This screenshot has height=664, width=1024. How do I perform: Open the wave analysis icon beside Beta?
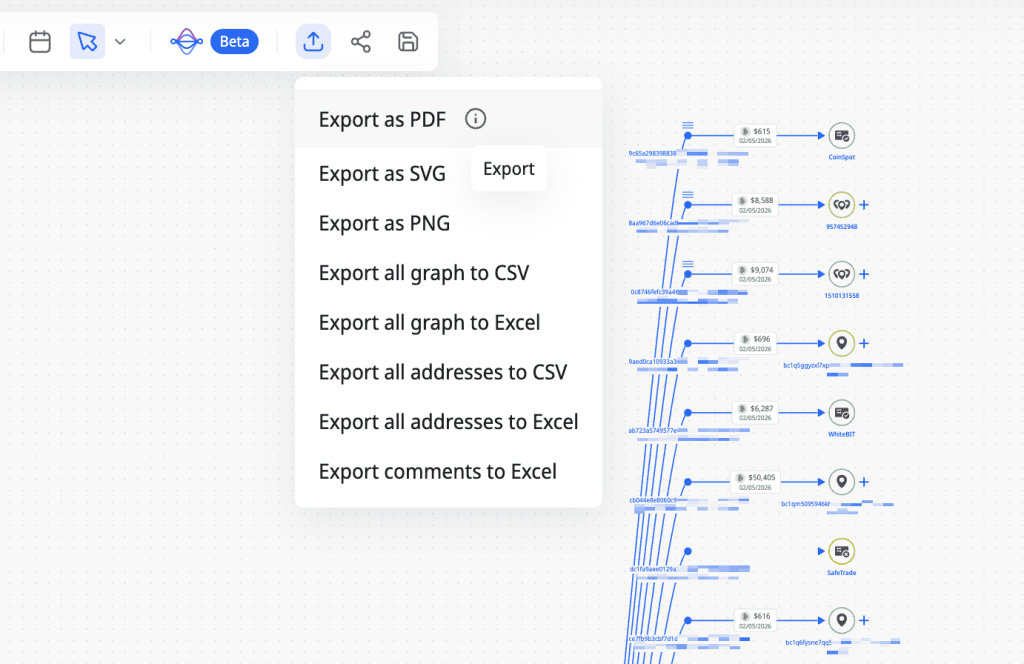187,42
